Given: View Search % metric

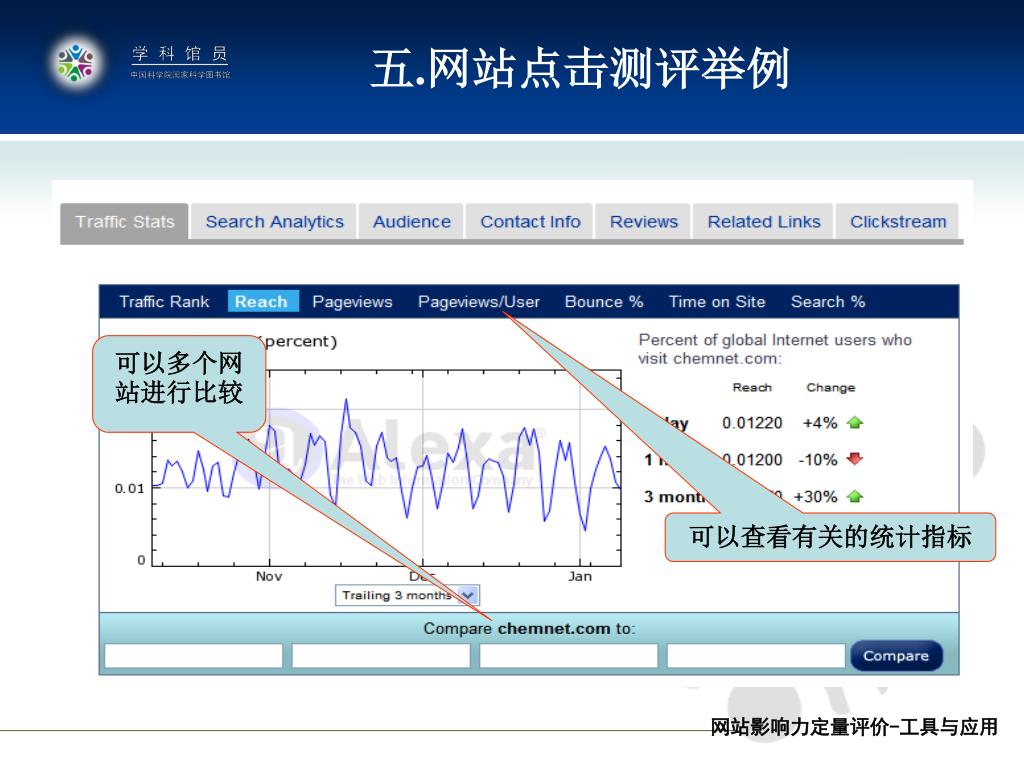Looking at the screenshot, I should pyautogui.click(x=828, y=302).
